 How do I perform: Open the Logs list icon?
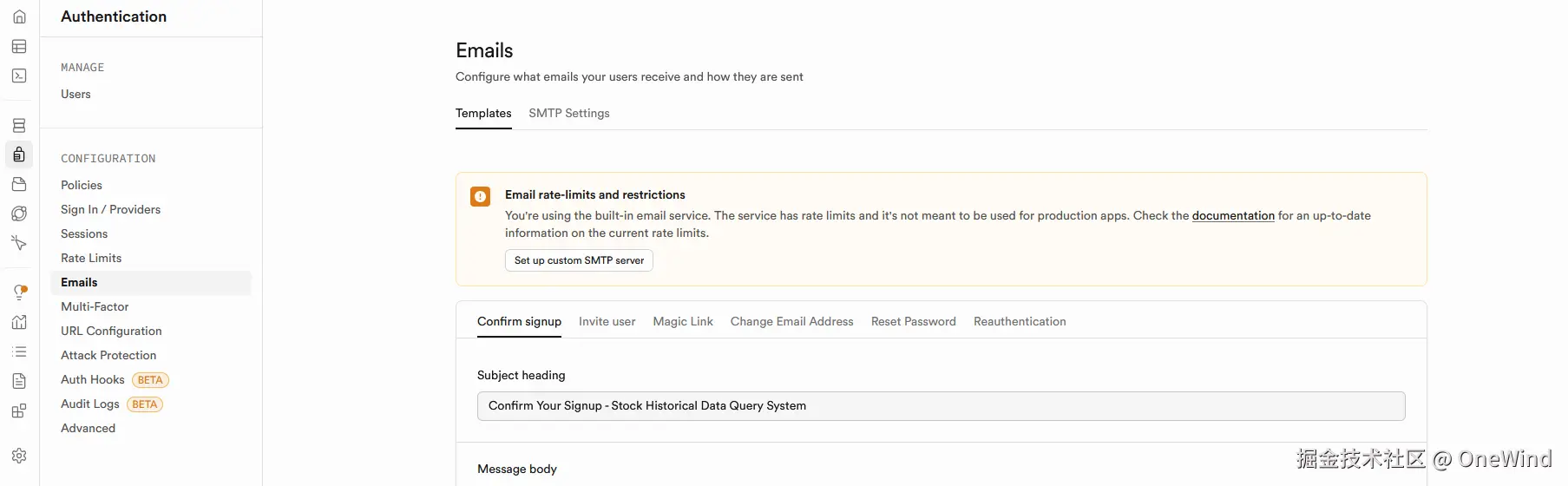[19, 351]
